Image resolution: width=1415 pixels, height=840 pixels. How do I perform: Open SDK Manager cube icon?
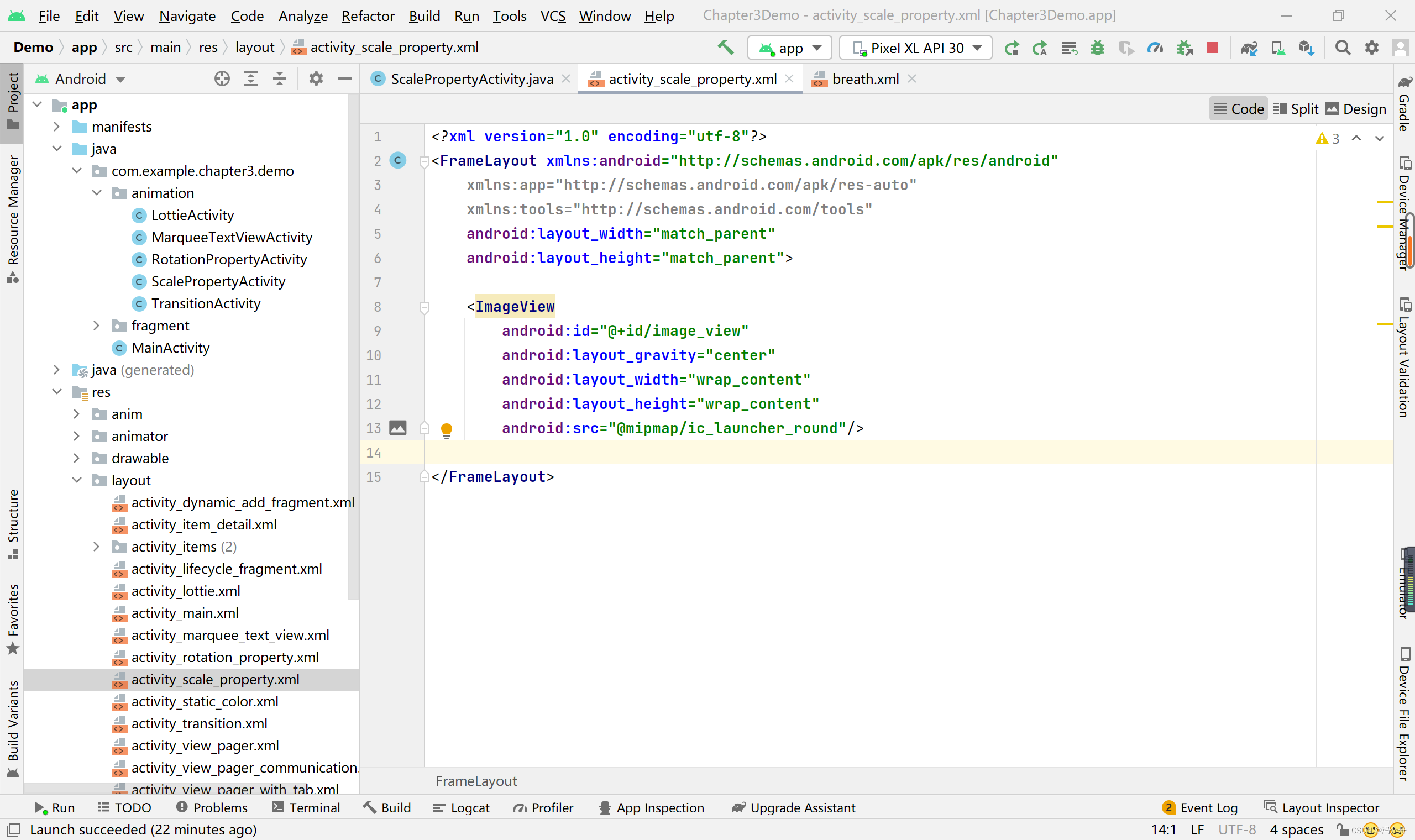[x=1306, y=48]
